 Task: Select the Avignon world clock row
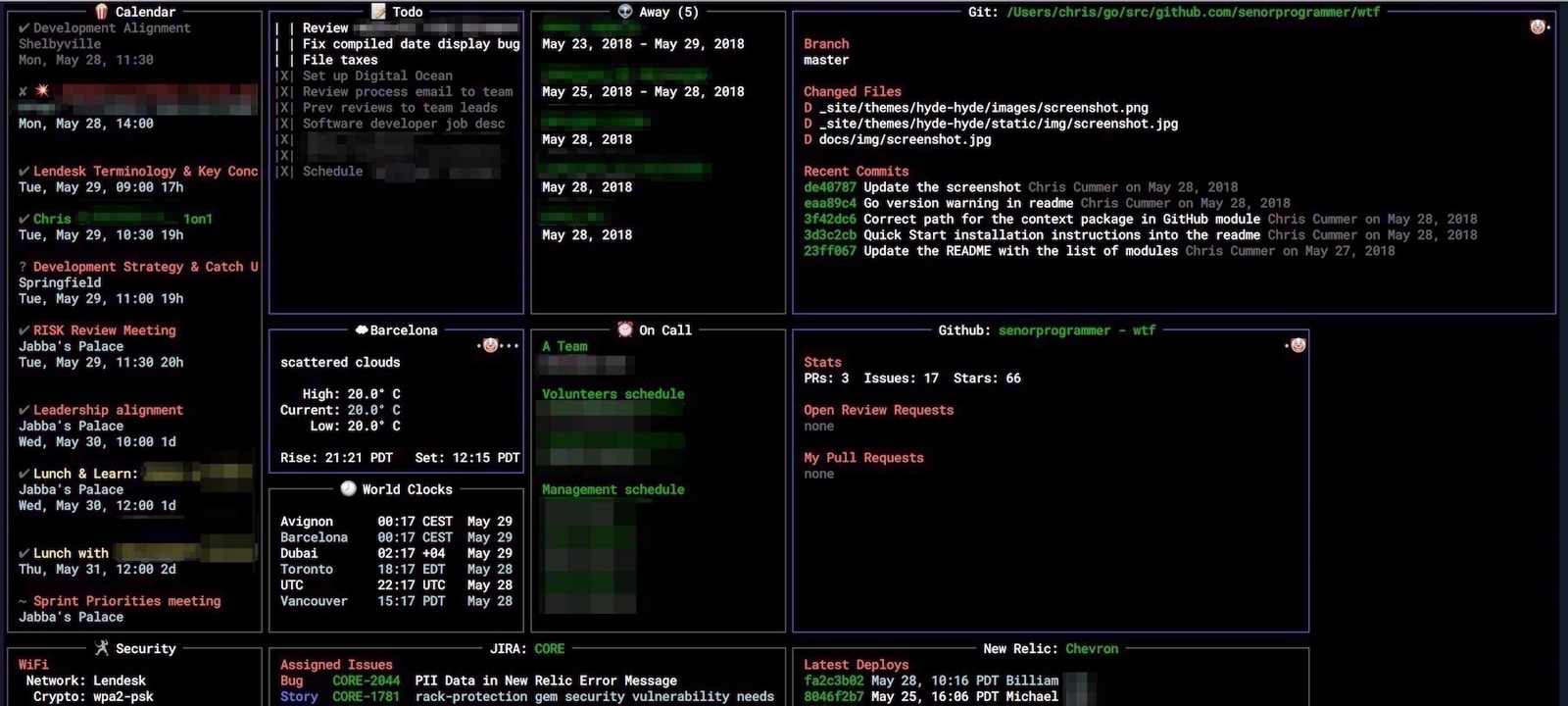tap(396, 522)
